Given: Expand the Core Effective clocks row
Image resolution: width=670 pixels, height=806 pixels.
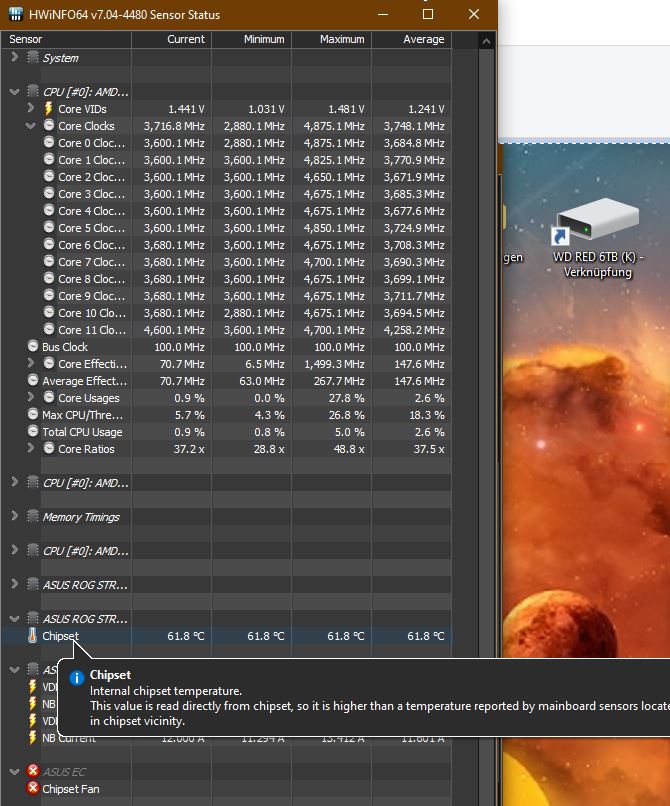Looking at the screenshot, I should point(31,363).
